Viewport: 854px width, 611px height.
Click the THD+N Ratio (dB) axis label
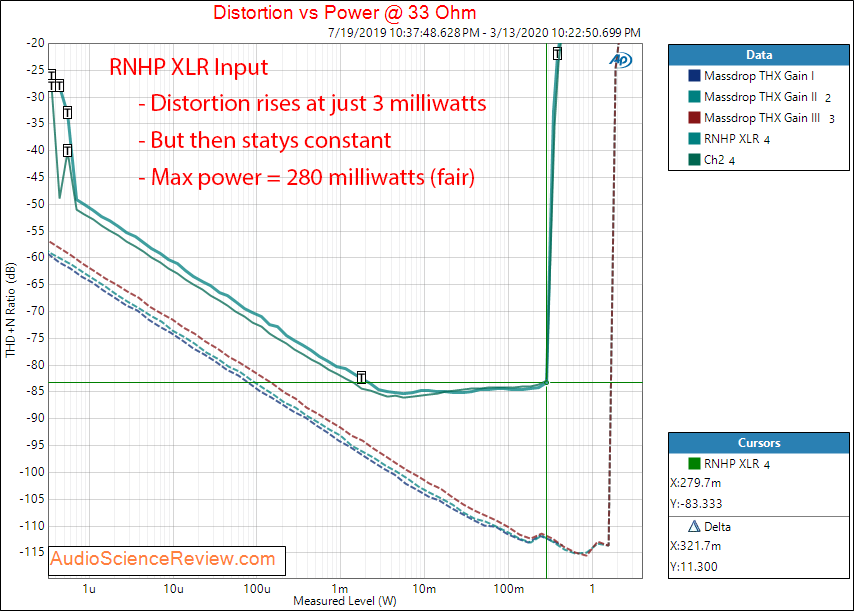(x=10, y=310)
